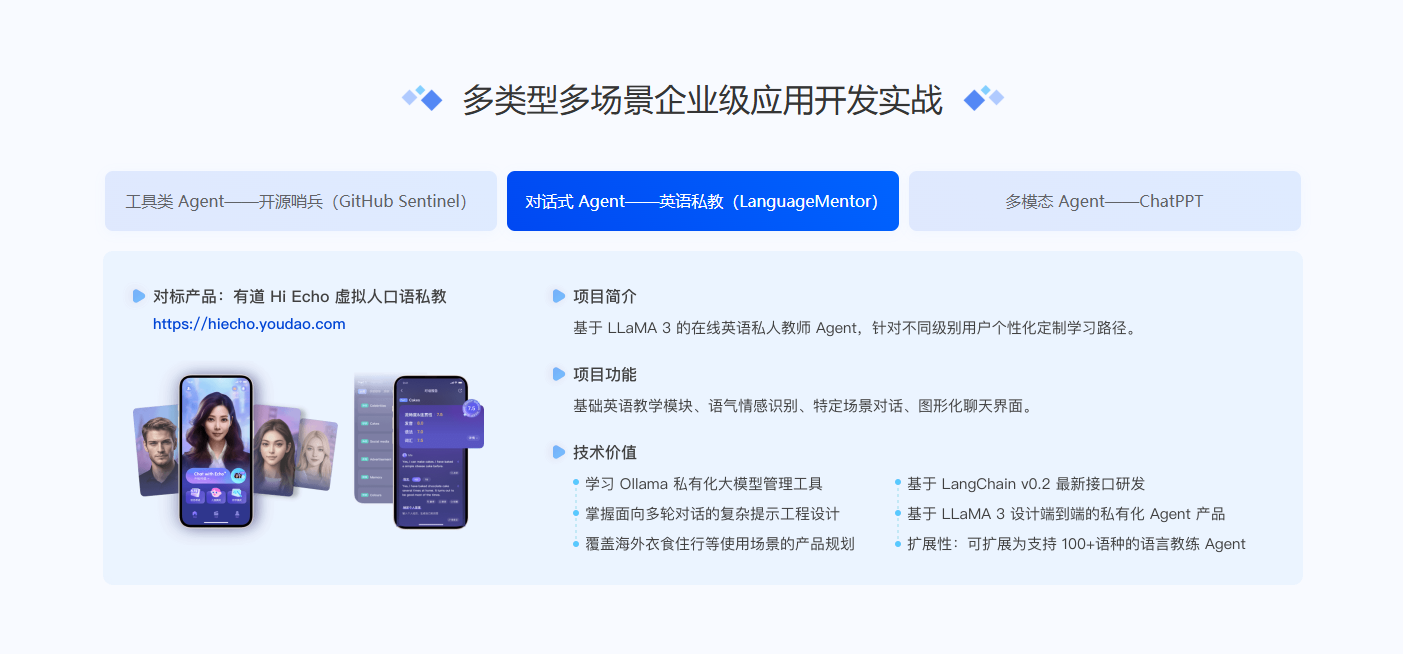
Task: Click the male avatar card on the left
Action: [x=157, y=450]
